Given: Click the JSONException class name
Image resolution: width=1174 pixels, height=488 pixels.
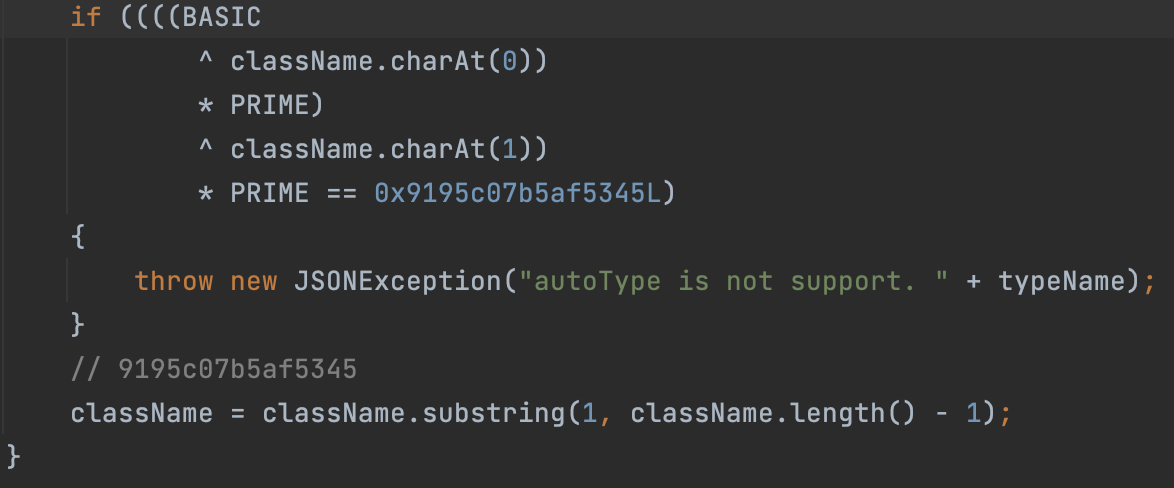Looking at the screenshot, I should [x=397, y=281].
